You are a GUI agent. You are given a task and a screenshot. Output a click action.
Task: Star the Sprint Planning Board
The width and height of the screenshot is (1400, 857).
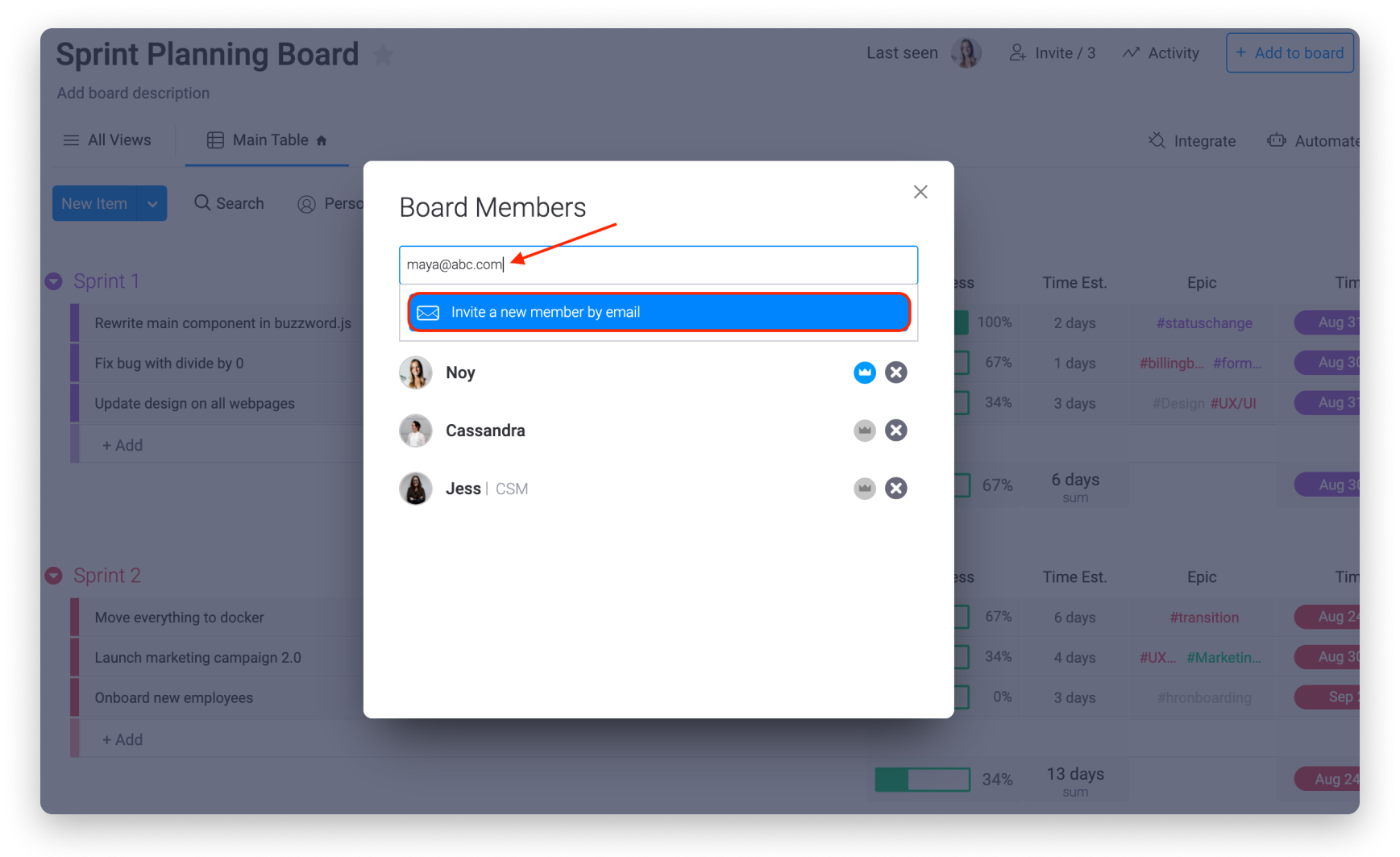coord(383,55)
